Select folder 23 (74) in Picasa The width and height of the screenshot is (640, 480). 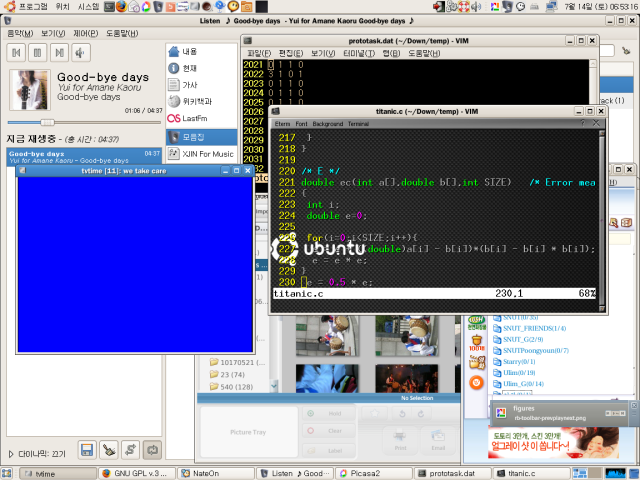[x=232, y=375]
